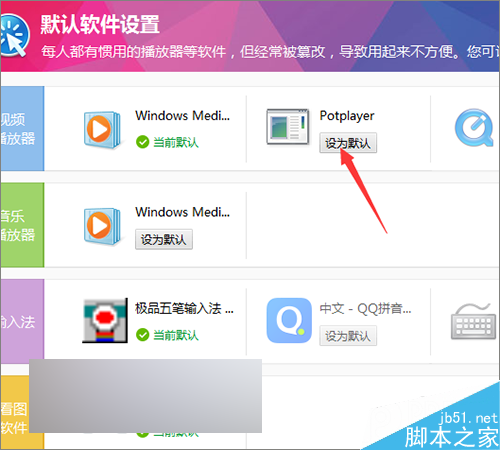Click the Potplayer name text
The height and width of the screenshot is (450, 500).
tap(347, 116)
